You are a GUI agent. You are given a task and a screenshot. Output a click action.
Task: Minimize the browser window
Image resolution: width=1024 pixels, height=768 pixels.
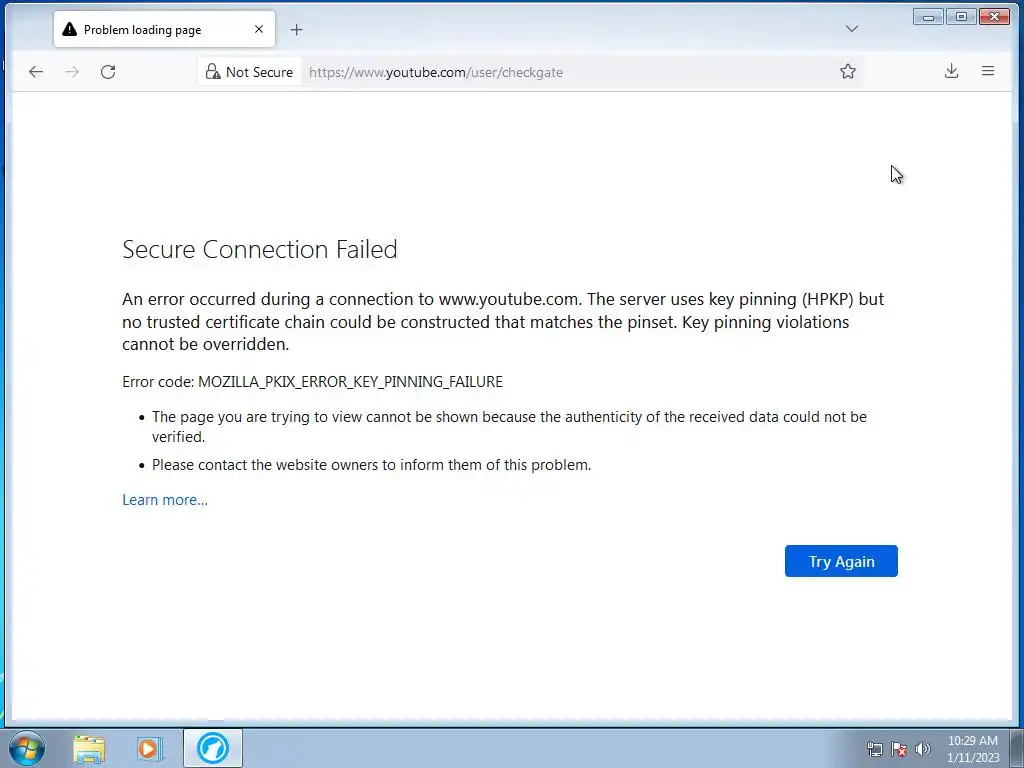tap(928, 17)
